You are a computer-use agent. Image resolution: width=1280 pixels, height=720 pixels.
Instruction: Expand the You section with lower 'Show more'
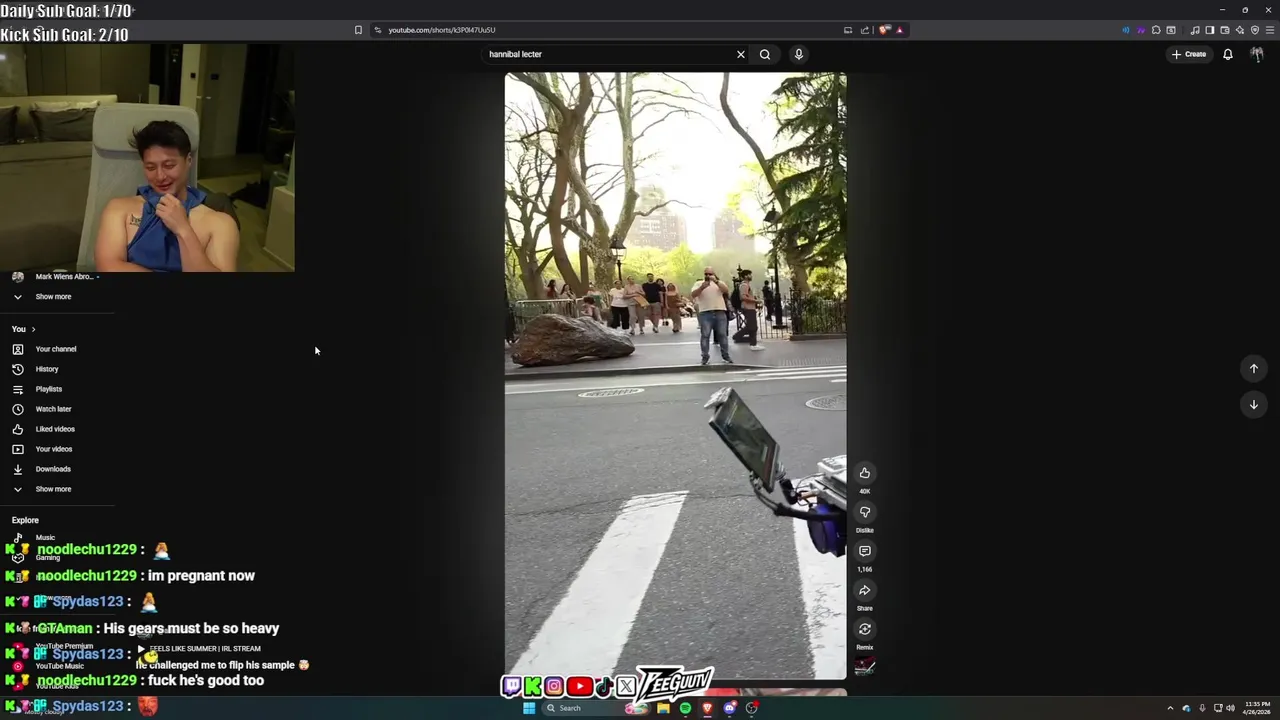click(x=53, y=489)
